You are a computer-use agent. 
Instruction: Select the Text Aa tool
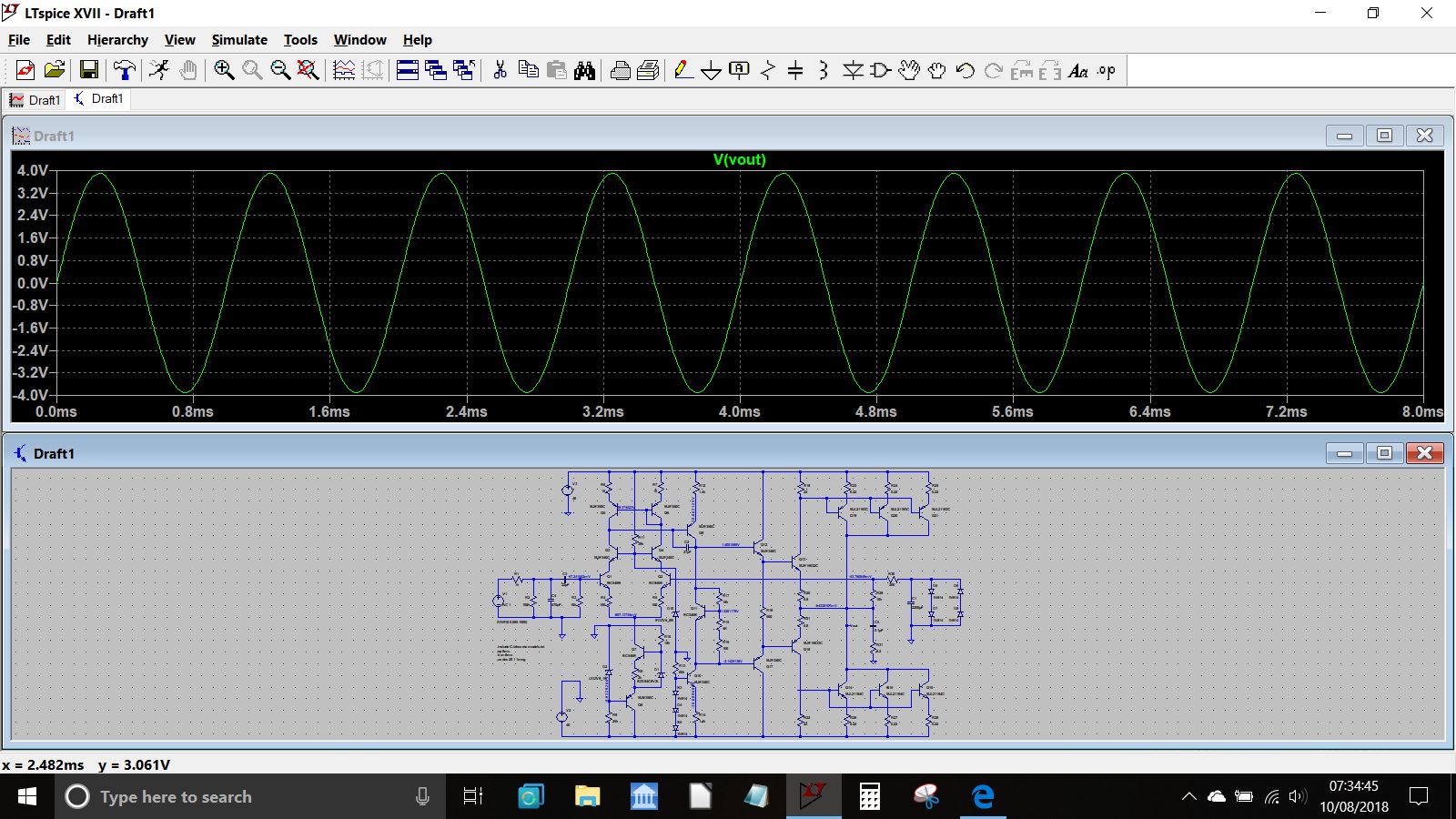[1077, 70]
